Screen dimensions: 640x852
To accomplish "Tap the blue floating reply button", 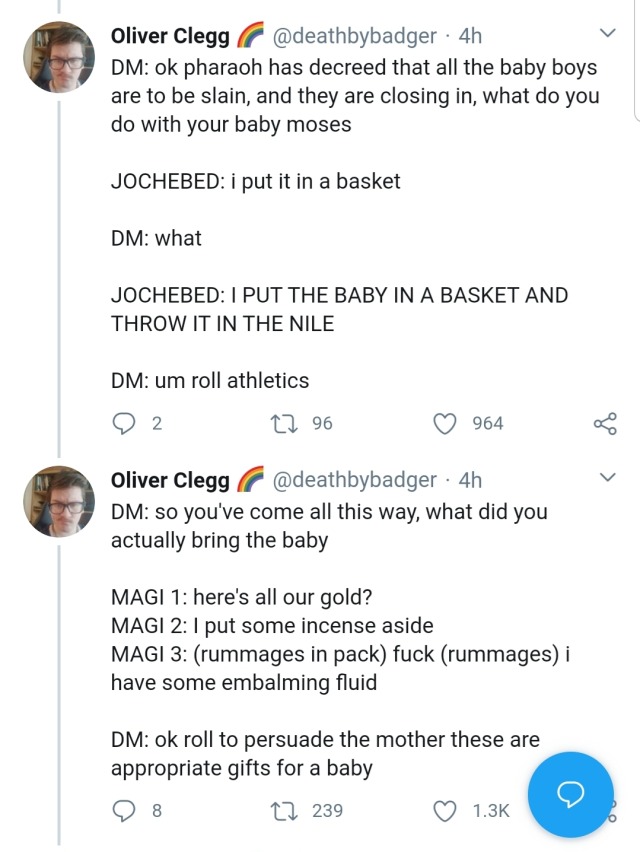I will point(570,795).
